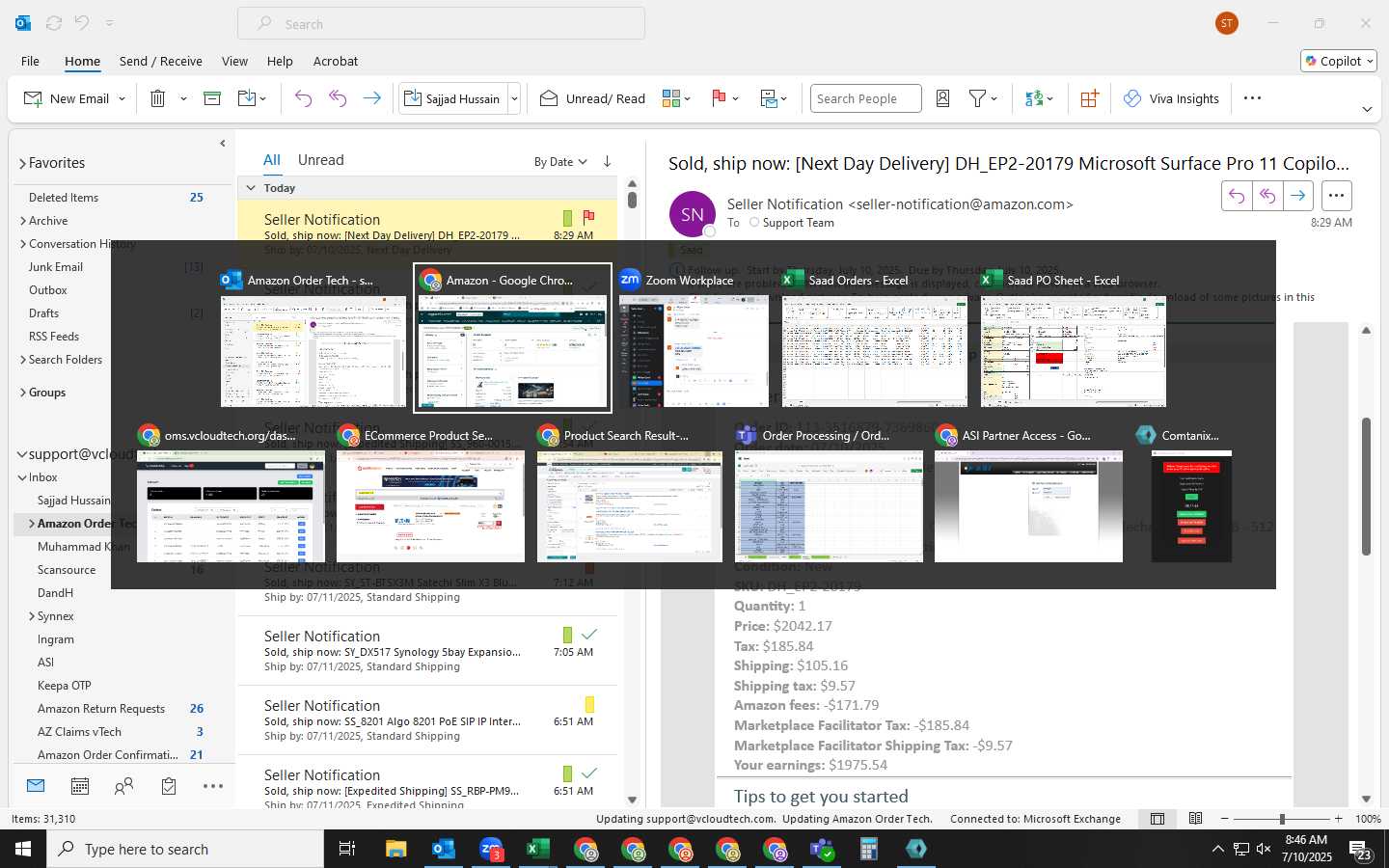1389x868 pixels.
Task: Click the Viva Insights button
Action: click(1171, 98)
